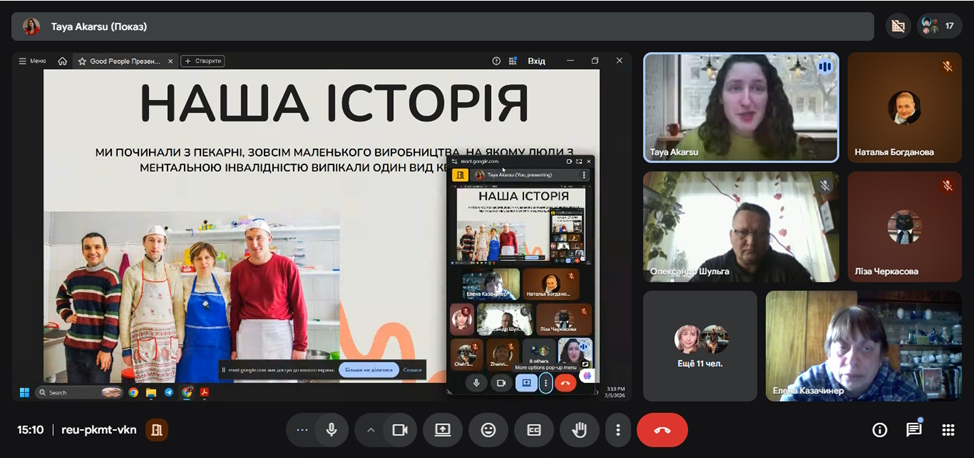Screen dimensions: 974x458
Task: Open the Activities grid panel
Action: (x=947, y=430)
